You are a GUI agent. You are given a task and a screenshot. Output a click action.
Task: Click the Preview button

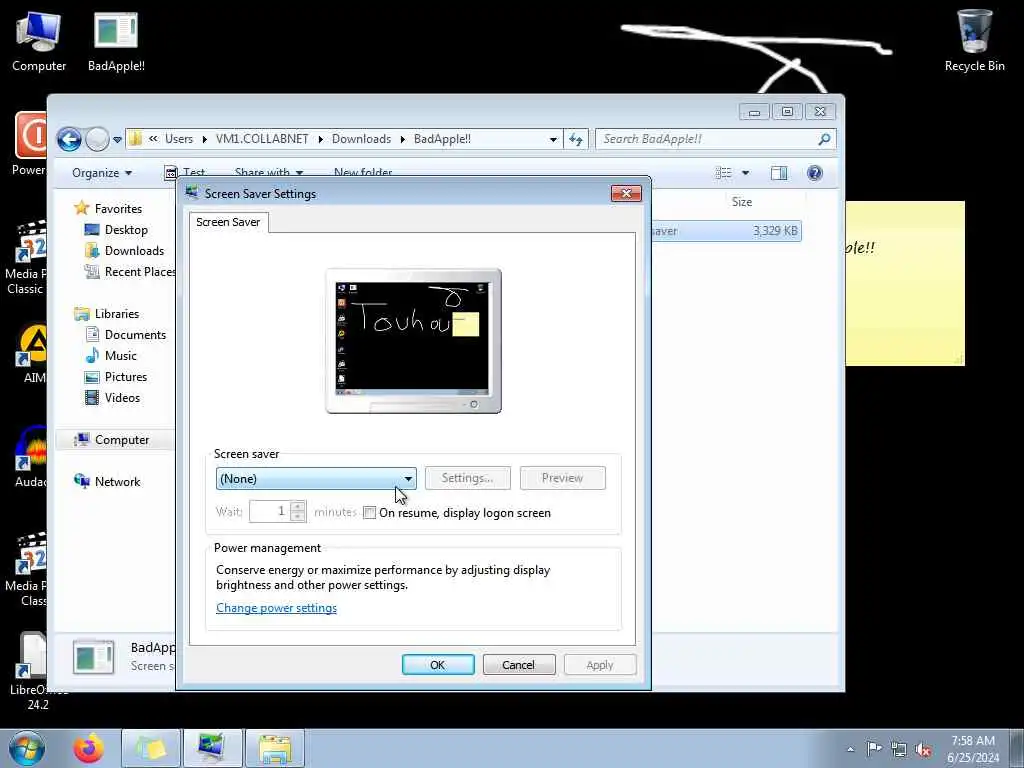(562, 478)
